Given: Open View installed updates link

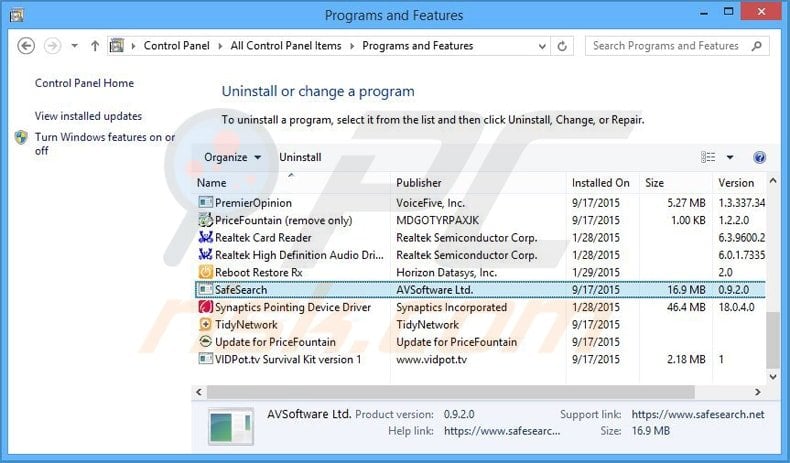Looking at the screenshot, I should pos(88,116).
